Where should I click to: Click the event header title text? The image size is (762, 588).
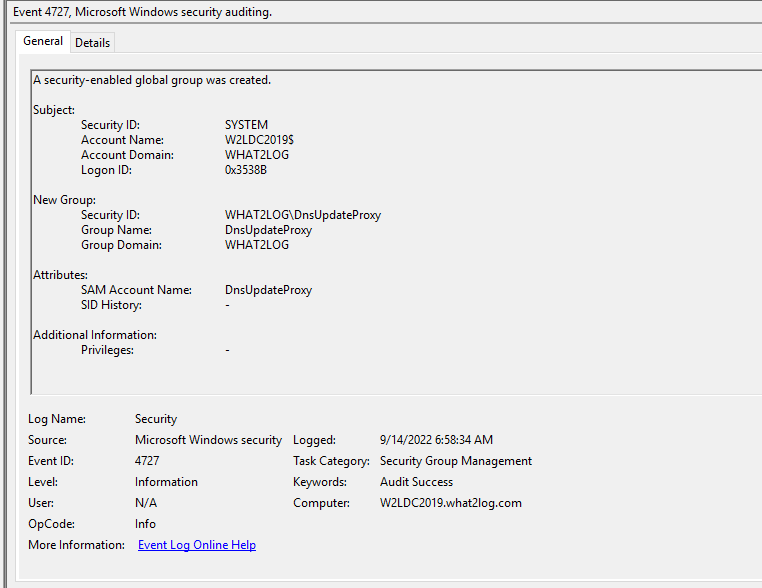(x=142, y=12)
